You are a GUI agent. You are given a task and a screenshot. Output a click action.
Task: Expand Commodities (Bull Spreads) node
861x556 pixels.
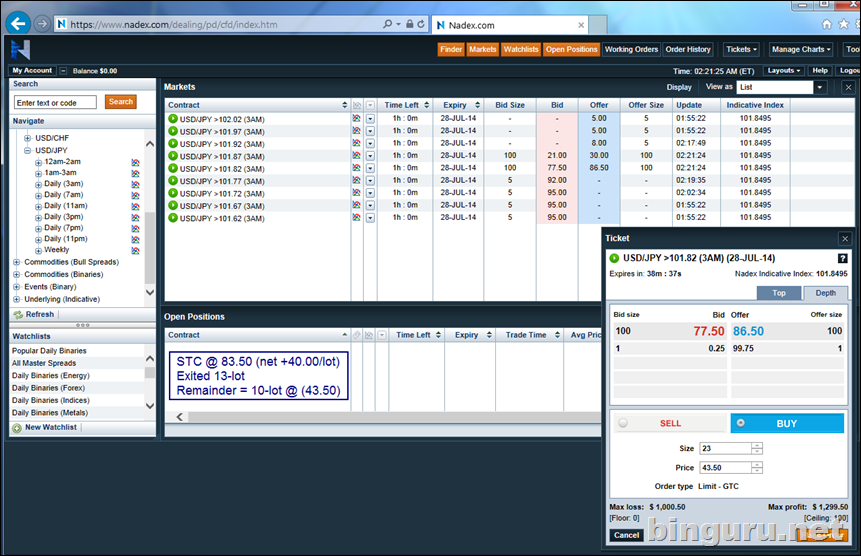16,262
